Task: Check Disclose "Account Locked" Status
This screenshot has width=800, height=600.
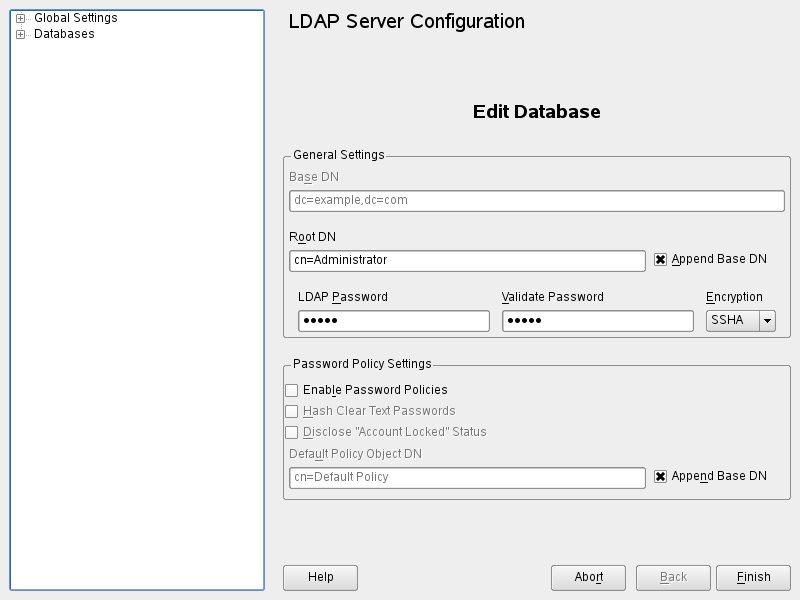Action: (292, 432)
